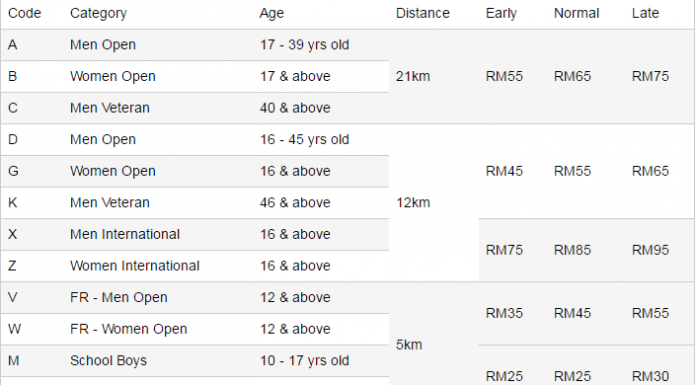Click the FR - Women Open row
Screen dimensions: 696x385
[x=195, y=329]
